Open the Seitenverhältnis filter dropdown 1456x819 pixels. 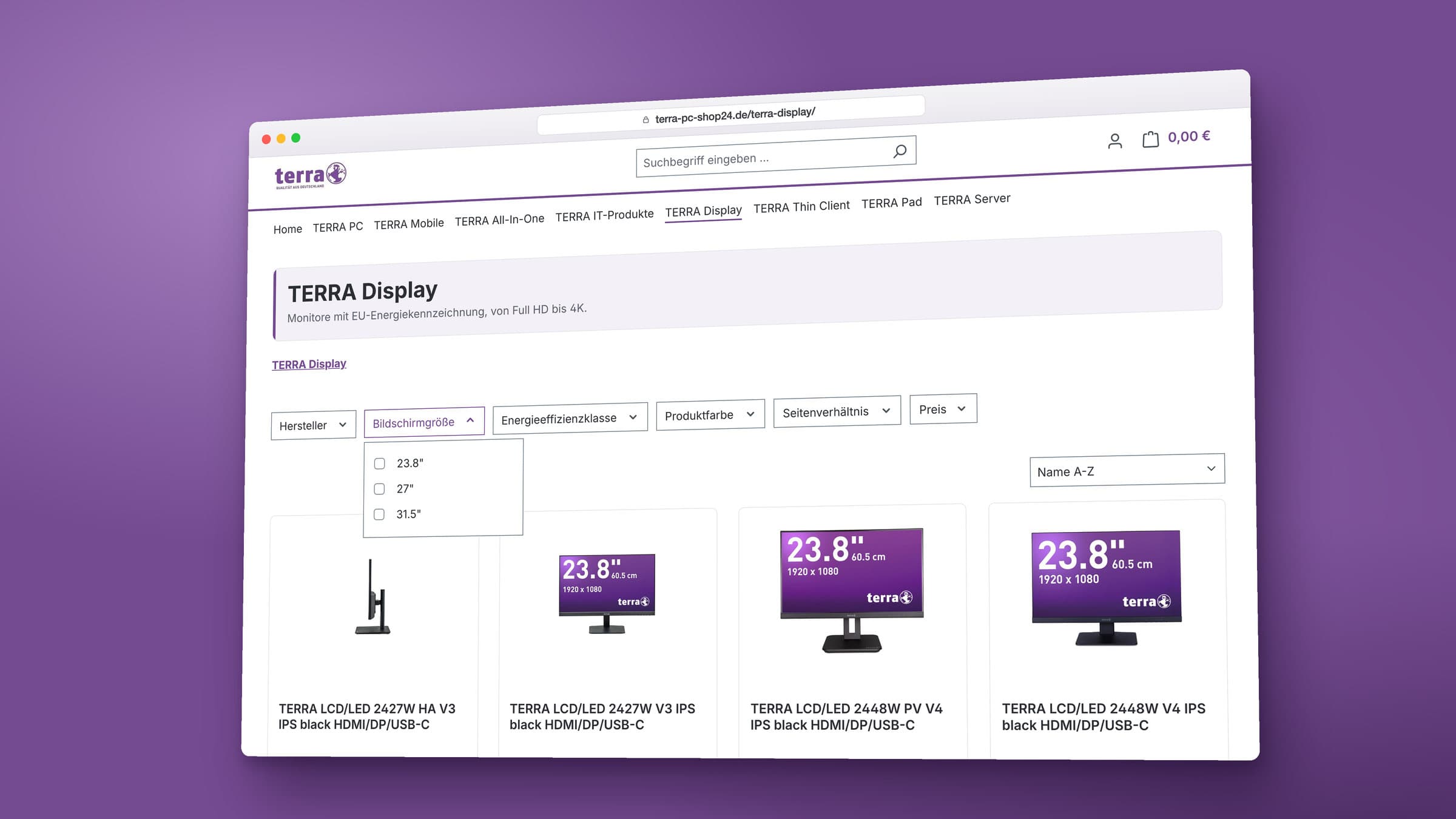point(837,412)
